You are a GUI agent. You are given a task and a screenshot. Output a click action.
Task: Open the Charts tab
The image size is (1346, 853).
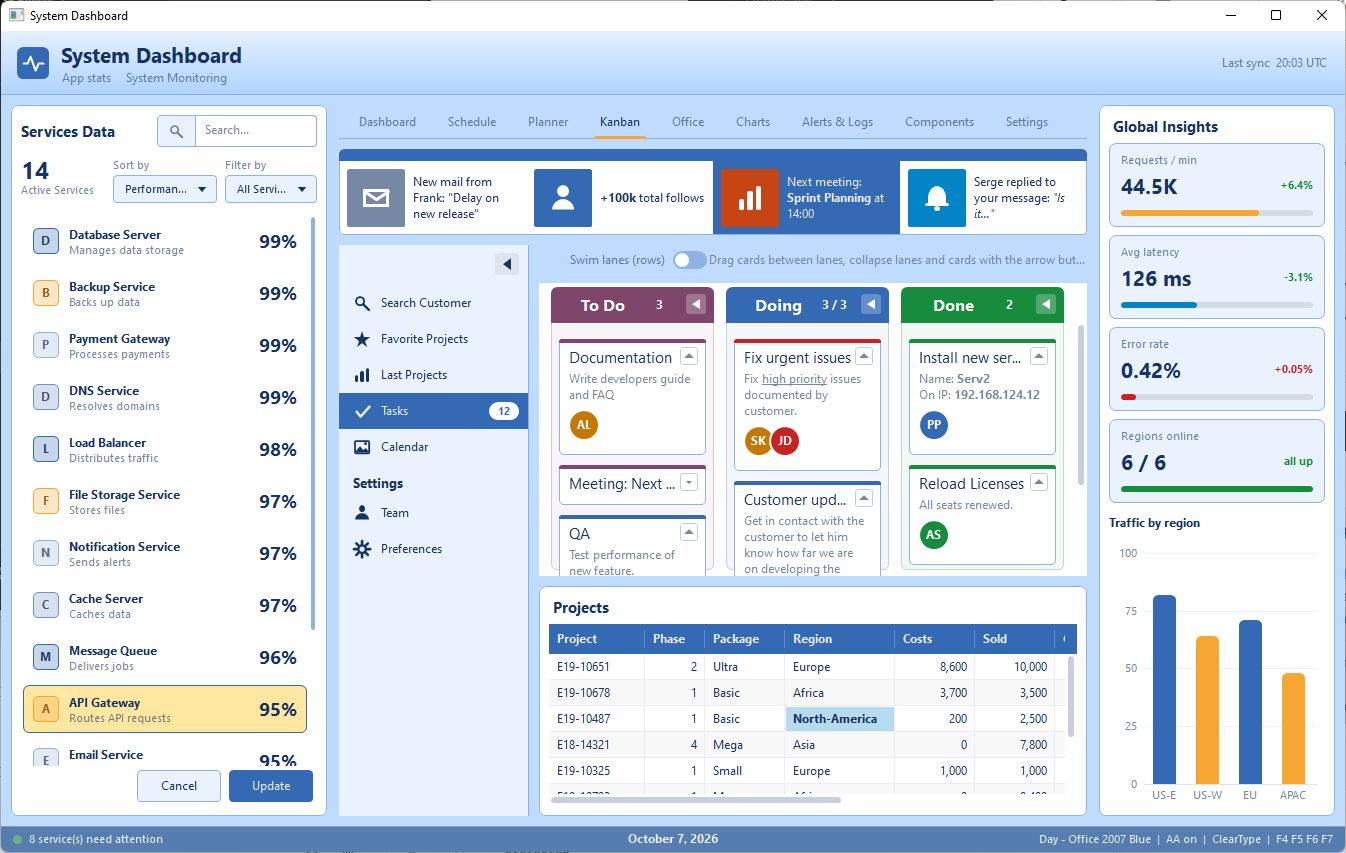[x=753, y=122]
